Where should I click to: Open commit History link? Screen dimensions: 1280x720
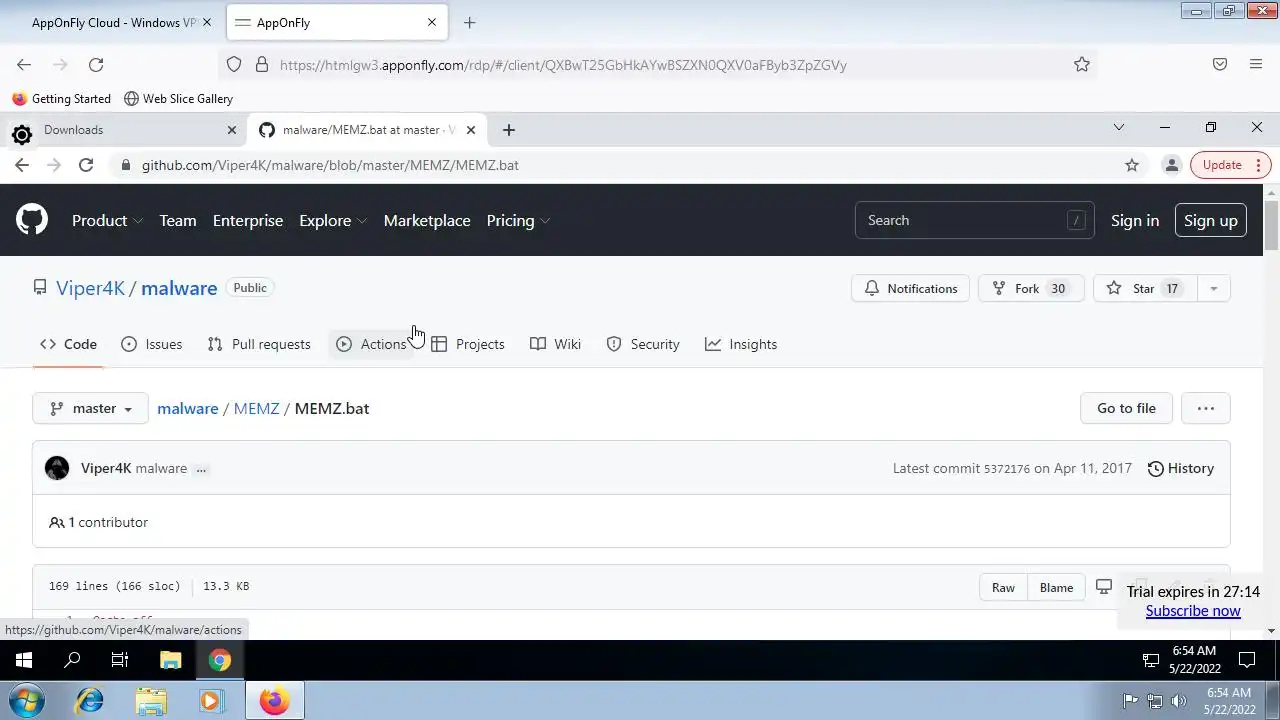1180,468
